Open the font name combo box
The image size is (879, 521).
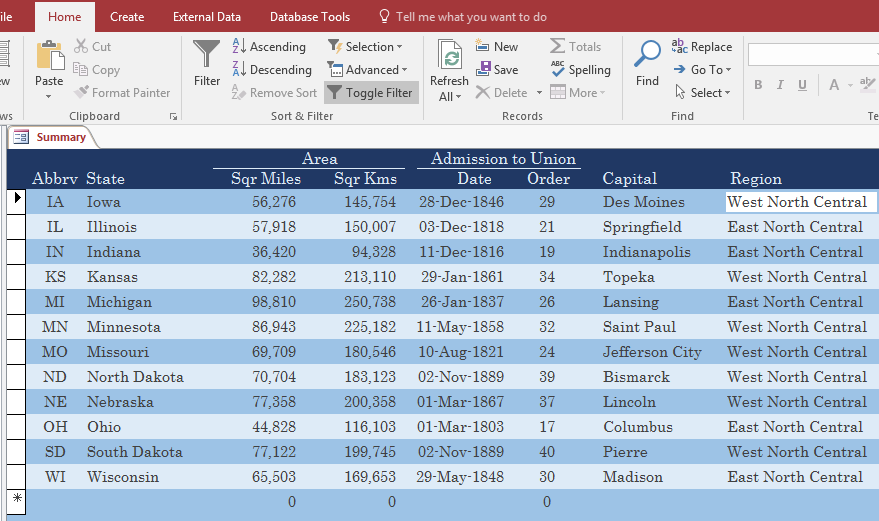(813, 55)
